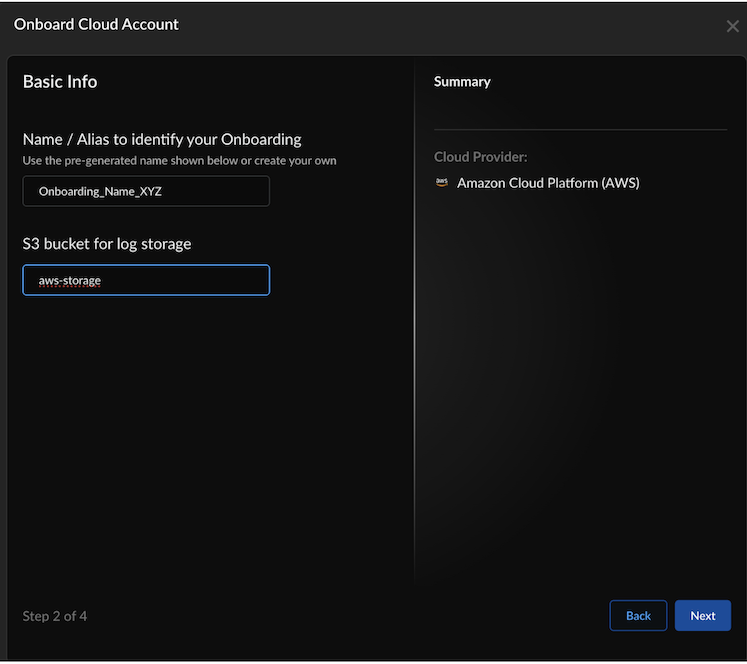This screenshot has width=747, height=664.
Task: Click the pre-generated name helper text
Action: (179, 160)
